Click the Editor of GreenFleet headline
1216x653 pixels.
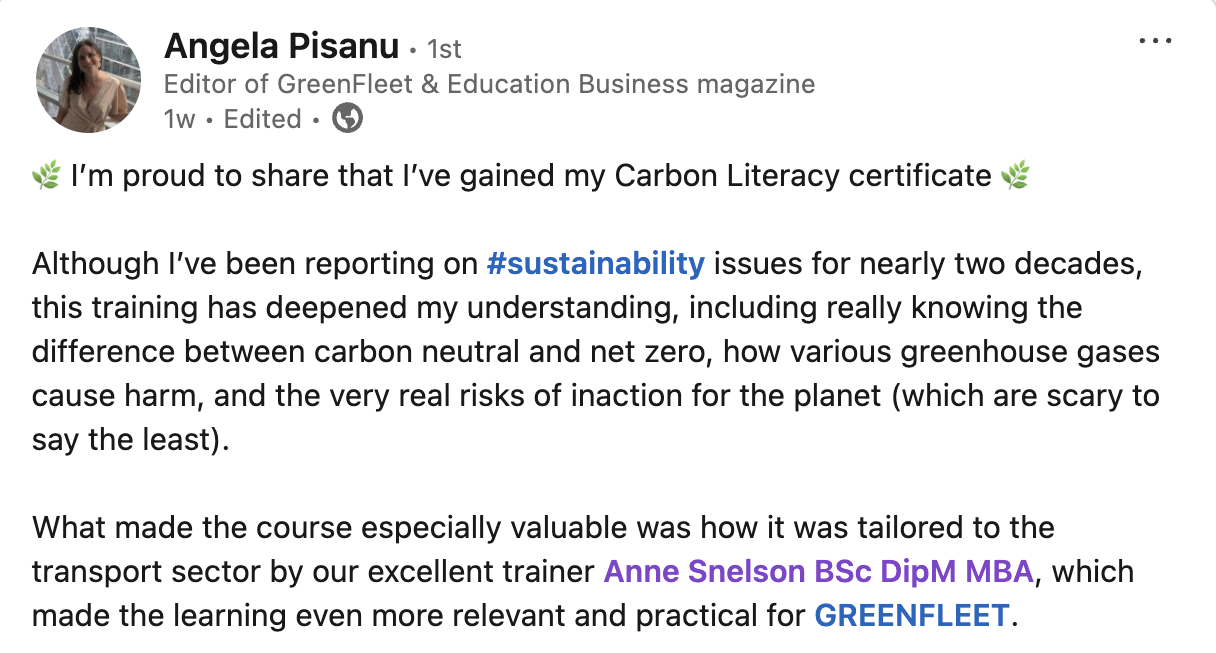point(489,84)
